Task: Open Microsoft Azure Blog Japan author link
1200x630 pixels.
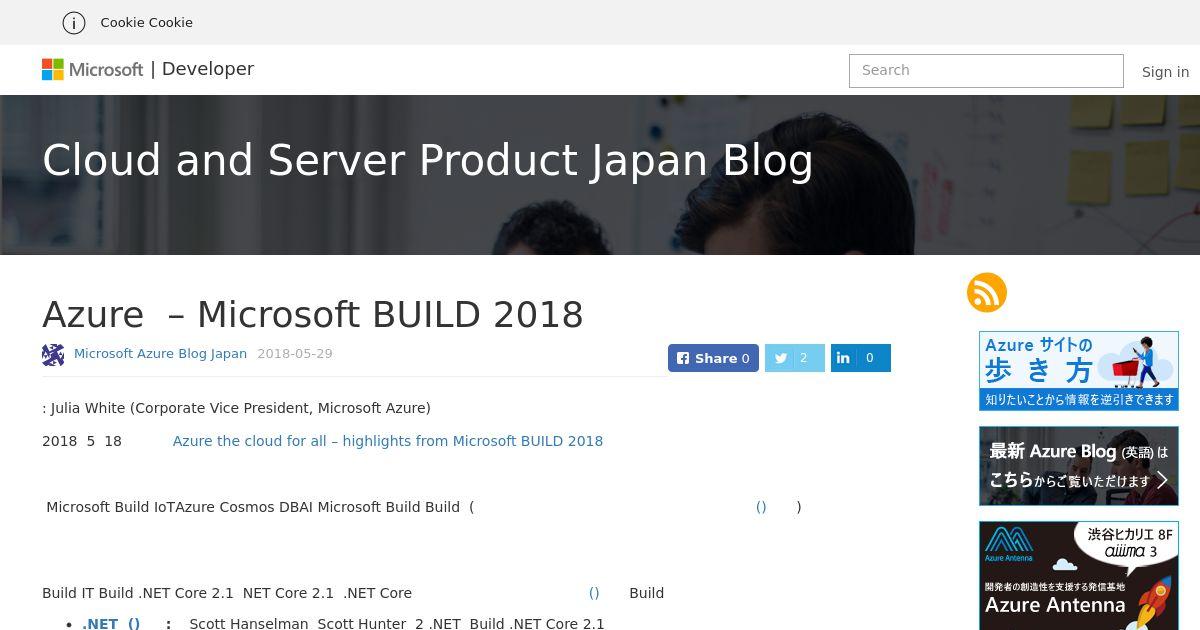Action: [x=160, y=354]
